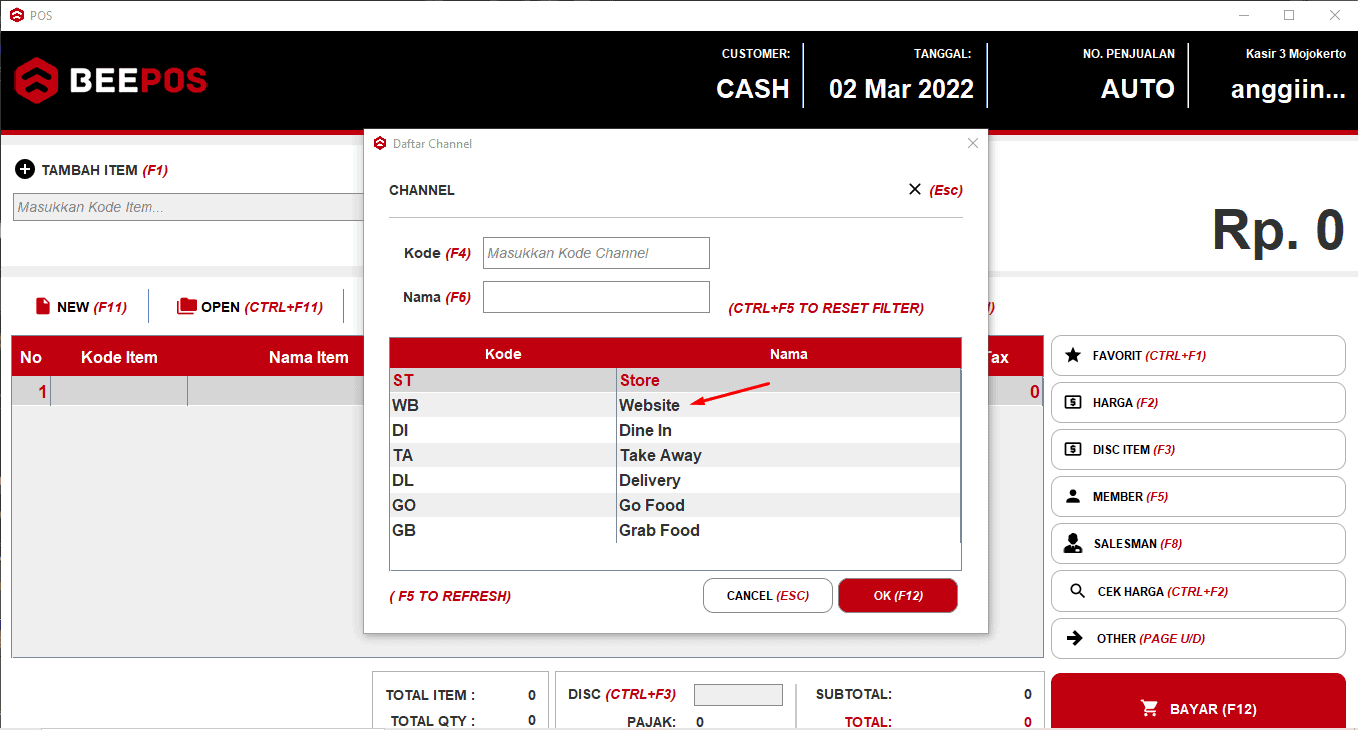Viewport: 1358px width, 730px height.
Task: Open OTHER (PAGE U/D) button
Action: (x=1198, y=638)
